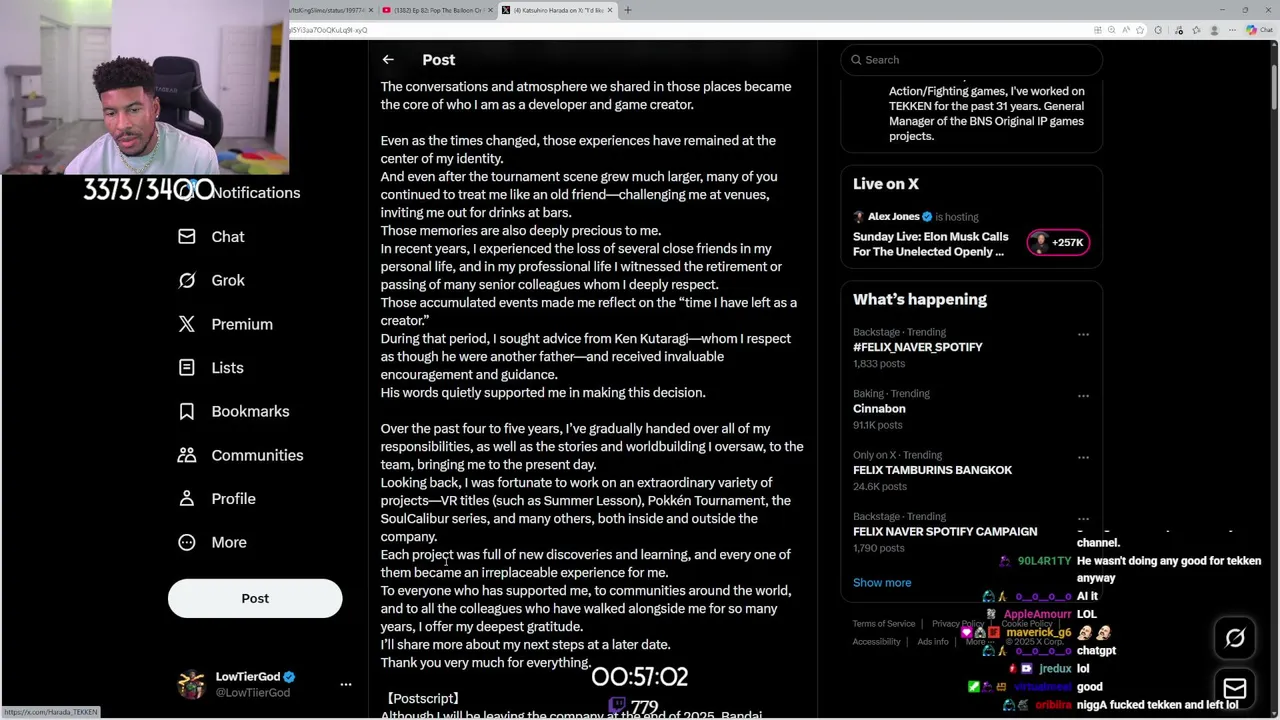Open the Grok icon in sidebar
Image resolution: width=1280 pixels, height=720 pixels.
point(187,281)
